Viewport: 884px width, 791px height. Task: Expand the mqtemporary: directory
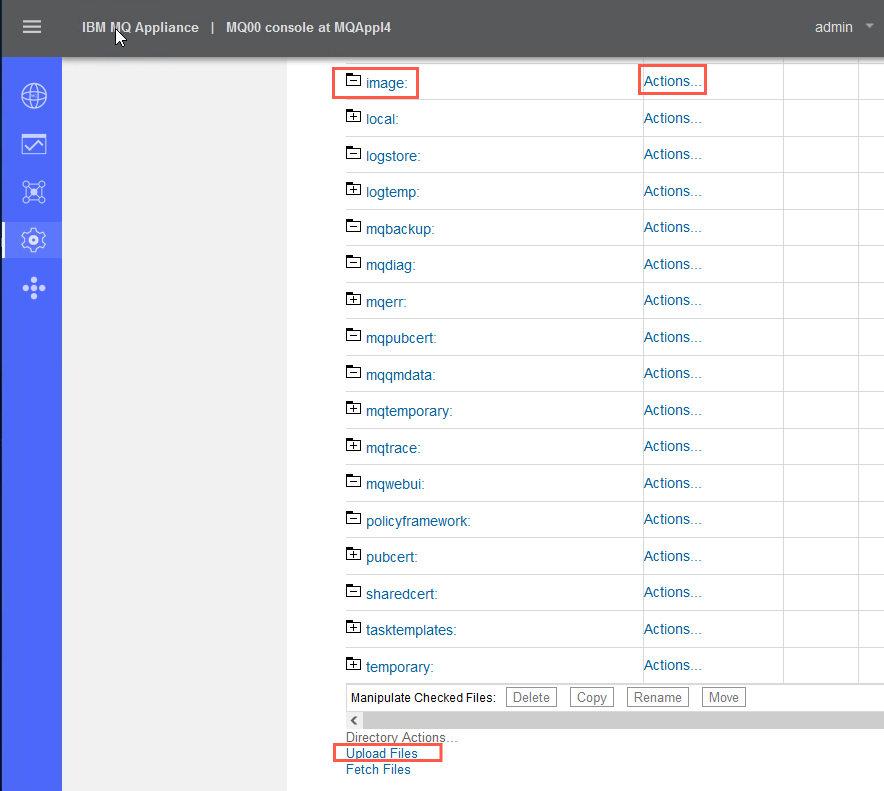(353, 408)
